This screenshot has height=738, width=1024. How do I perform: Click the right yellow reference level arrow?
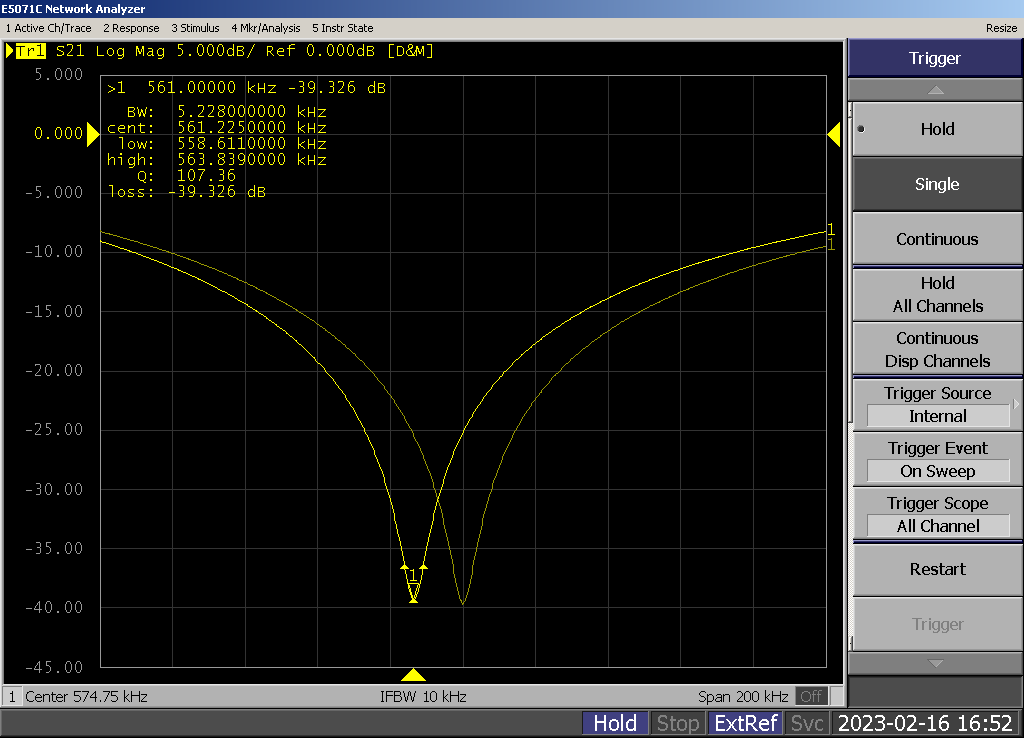tap(833, 134)
